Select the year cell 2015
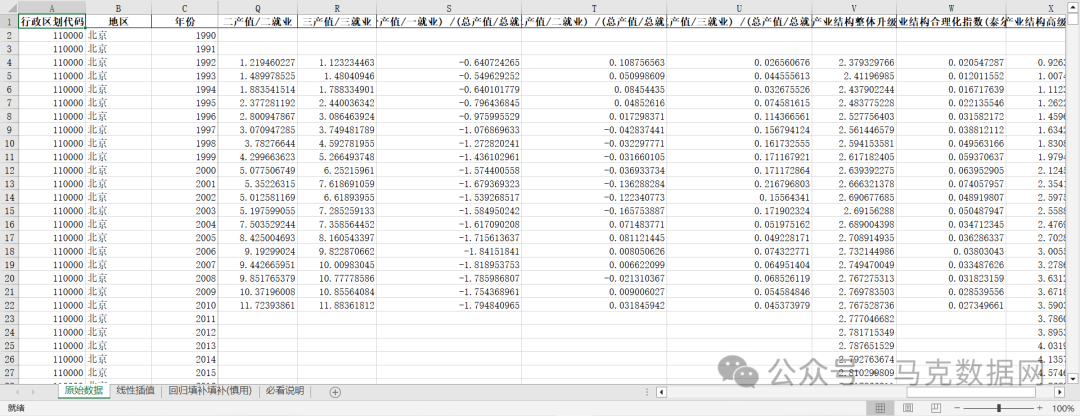This screenshot has height=416, width=1080. point(185,373)
